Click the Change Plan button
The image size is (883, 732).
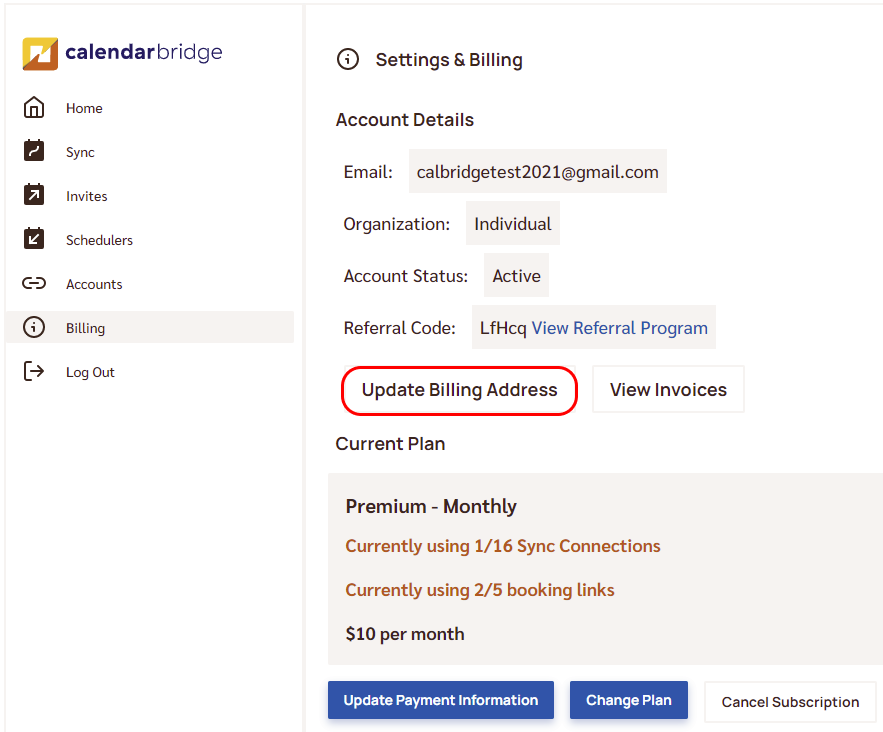pos(629,700)
